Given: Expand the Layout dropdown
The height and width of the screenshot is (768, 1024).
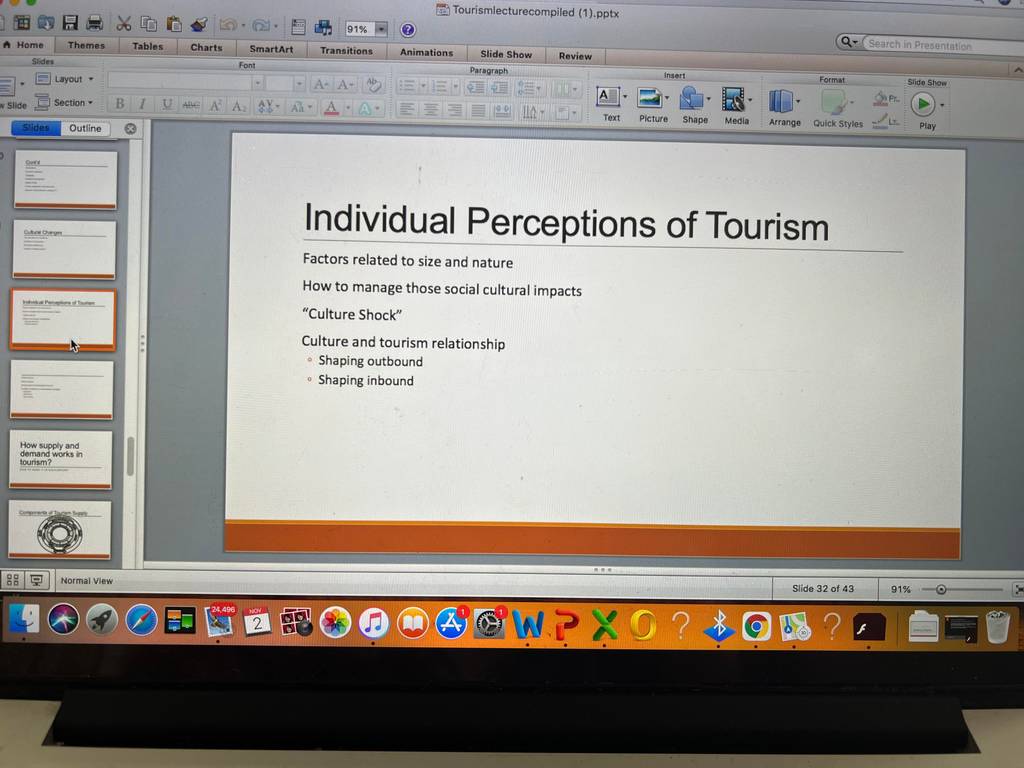Looking at the screenshot, I should (x=65, y=79).
